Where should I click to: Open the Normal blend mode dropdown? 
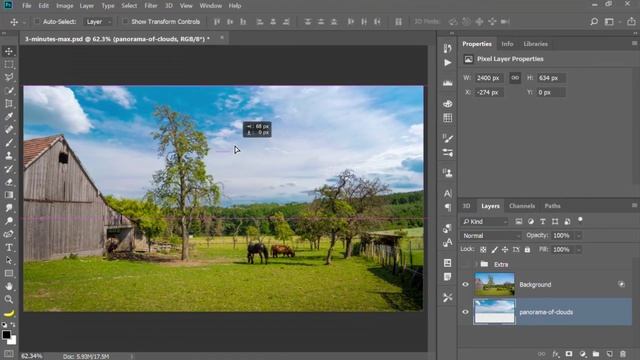(x=491, y=236)
